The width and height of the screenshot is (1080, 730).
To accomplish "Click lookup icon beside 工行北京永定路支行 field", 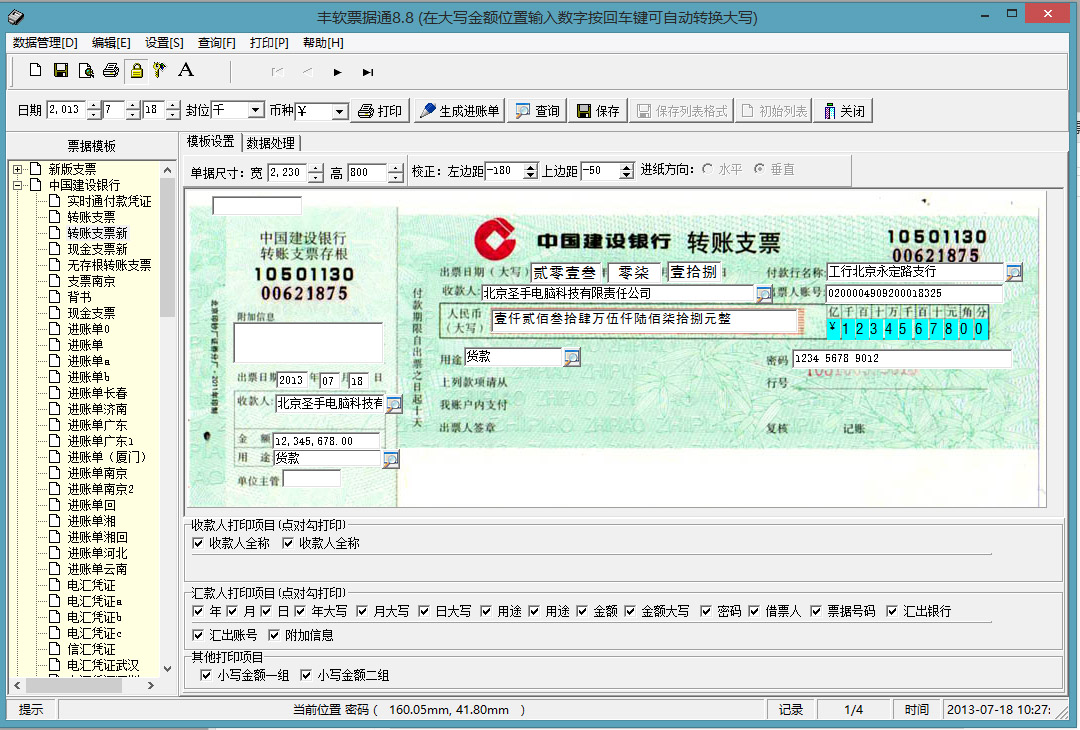I will tap(1013, 273).
